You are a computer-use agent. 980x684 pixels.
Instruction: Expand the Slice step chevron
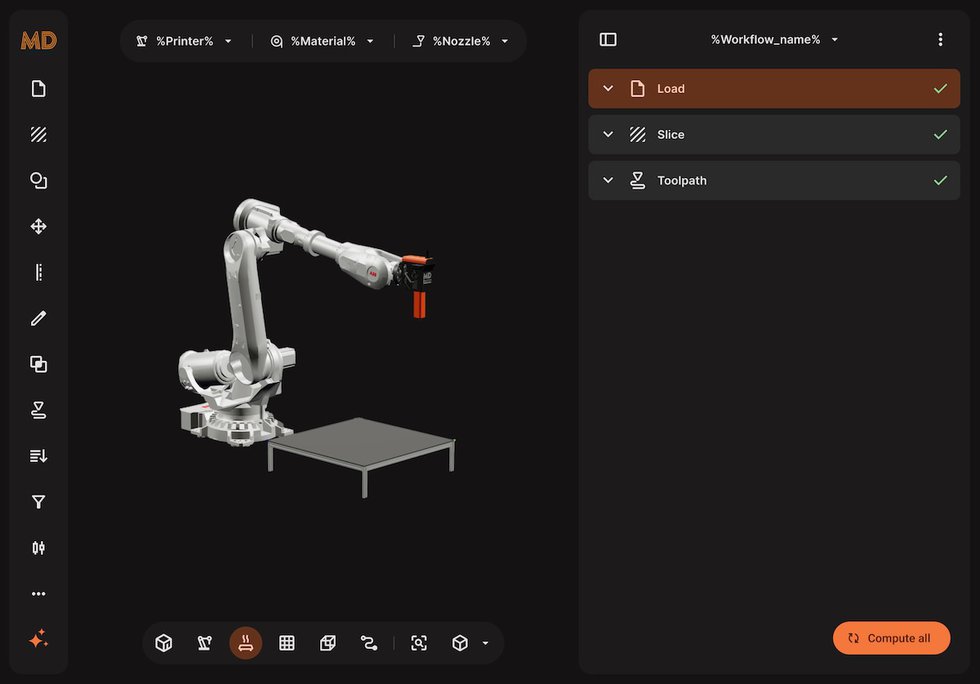click(608, 135)
